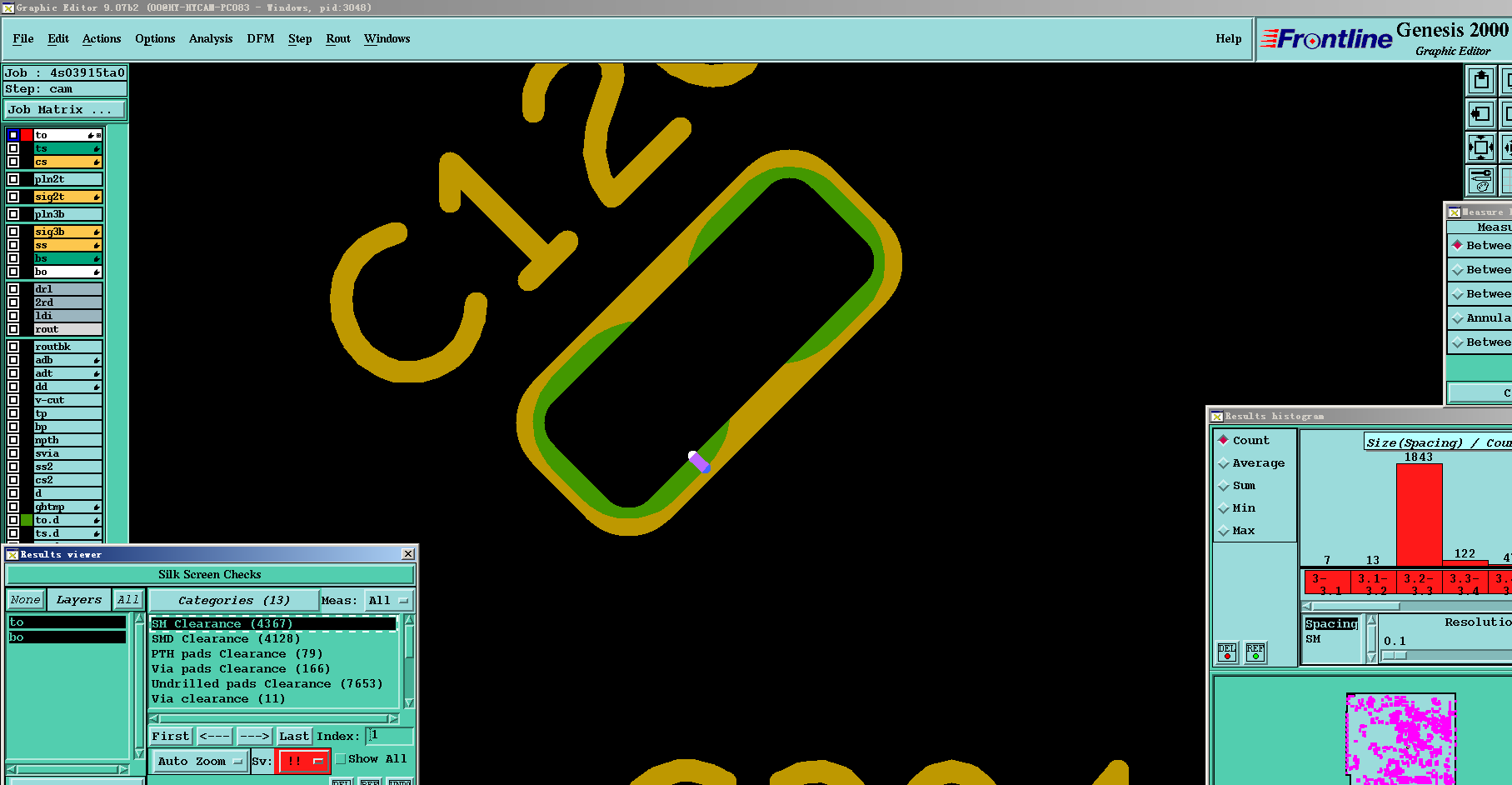Click the board overview thumbnail map
This screenshot has height=785, width=1512.
[1401, 739]
